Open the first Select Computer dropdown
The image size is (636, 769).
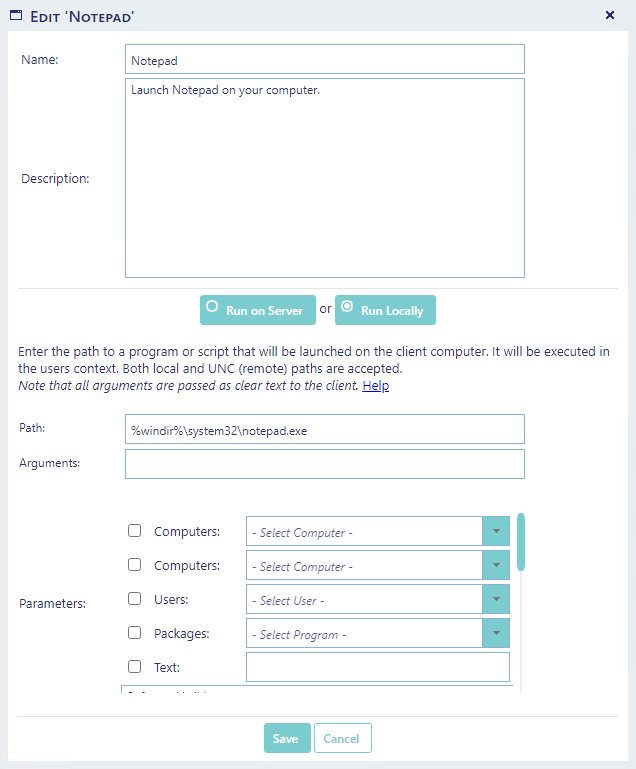pyautogui.click(x=496, y=532)
